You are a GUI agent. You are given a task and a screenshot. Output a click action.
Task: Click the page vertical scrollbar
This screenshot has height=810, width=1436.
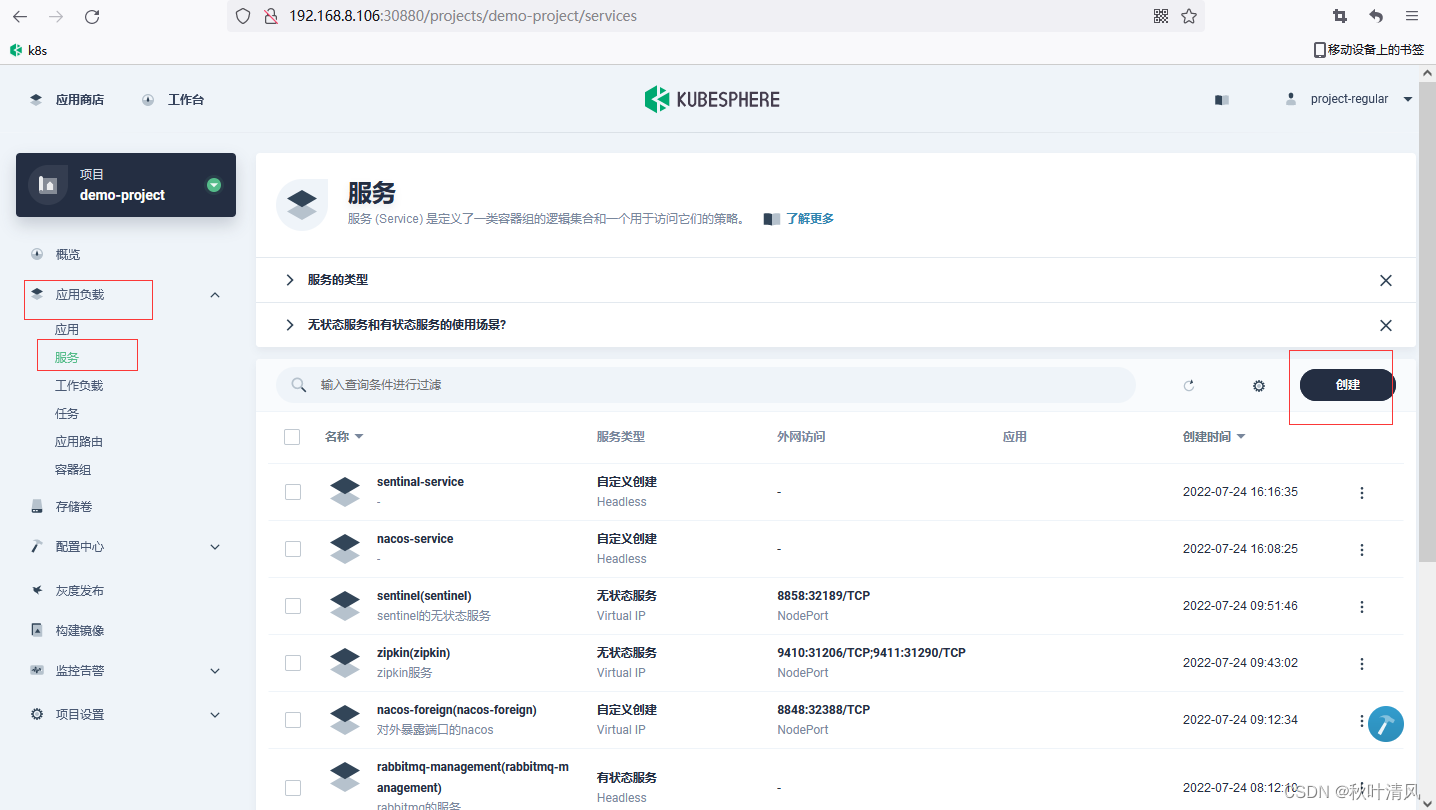pyautogui.click(x=1427, y=320)
